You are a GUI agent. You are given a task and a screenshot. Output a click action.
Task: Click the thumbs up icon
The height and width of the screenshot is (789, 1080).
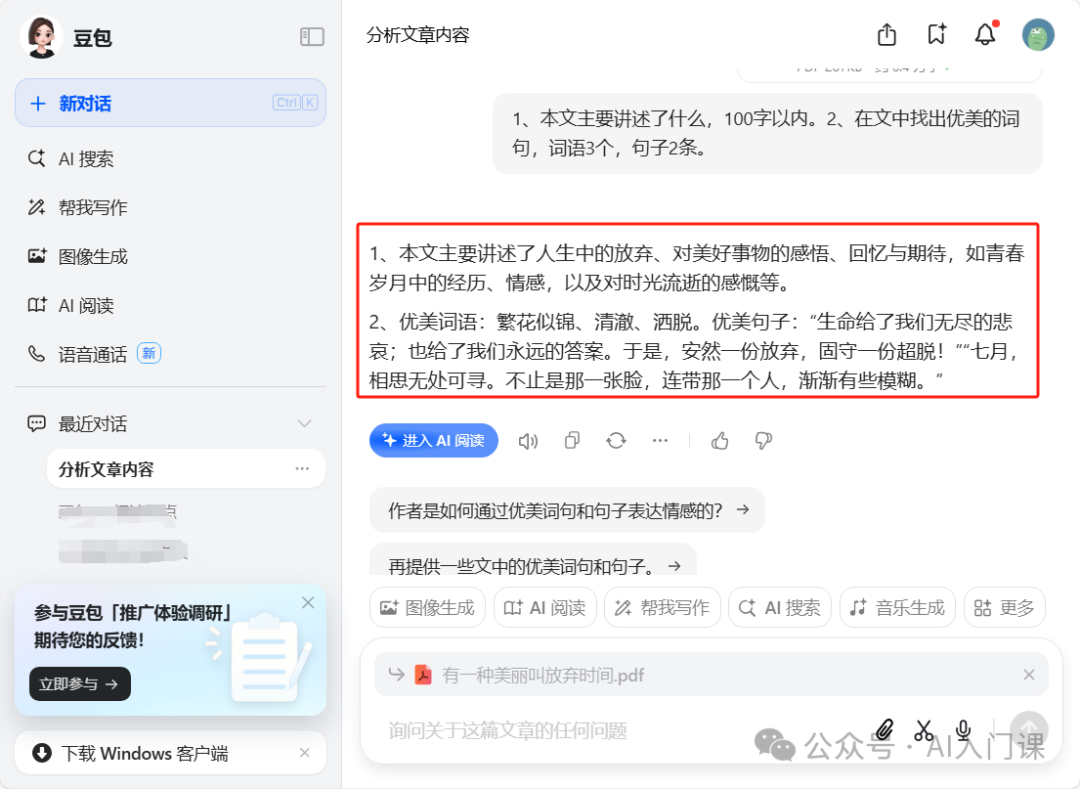click(719, 441)
